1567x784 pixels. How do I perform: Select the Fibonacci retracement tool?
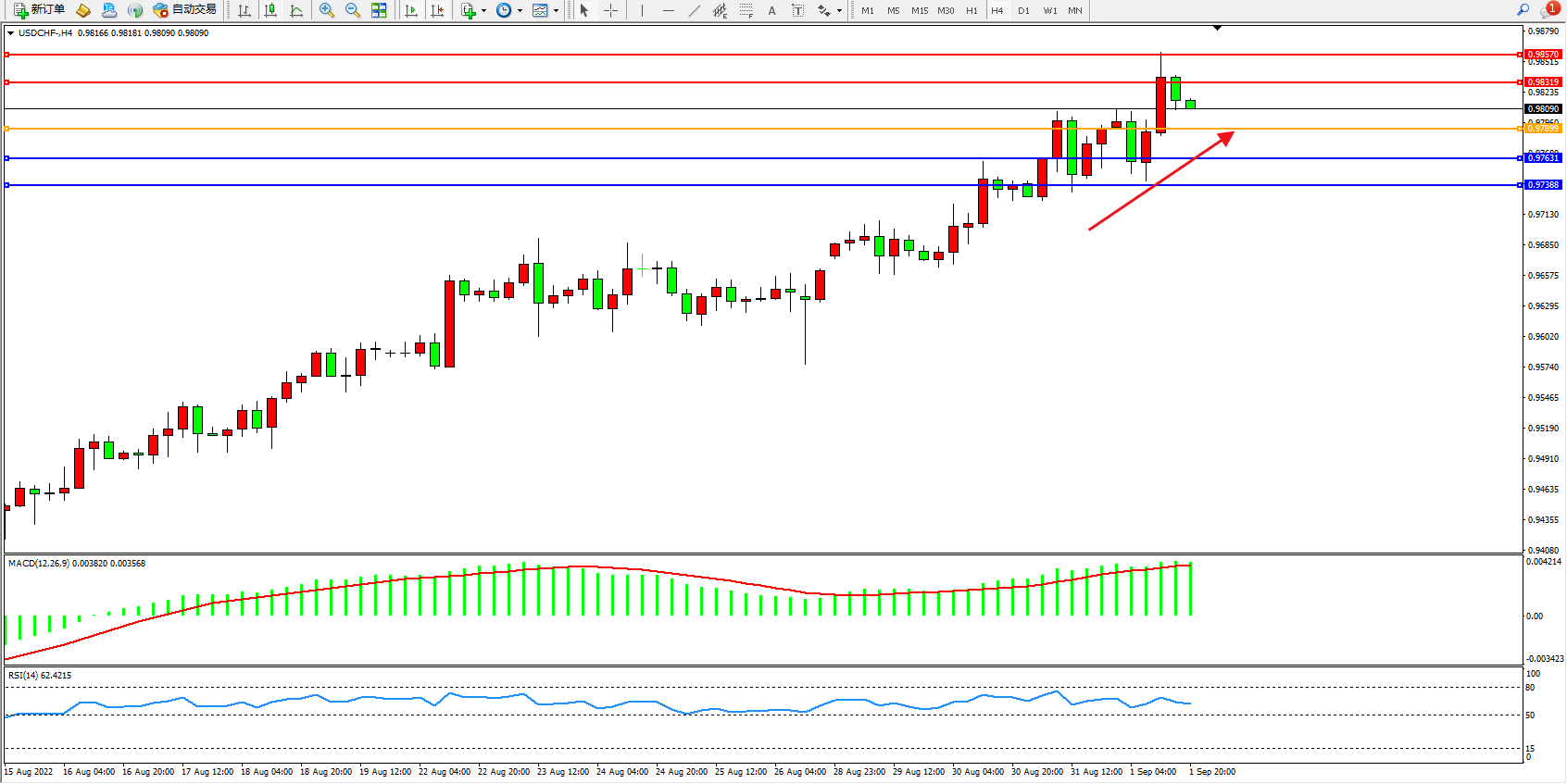tap(746, 10)
